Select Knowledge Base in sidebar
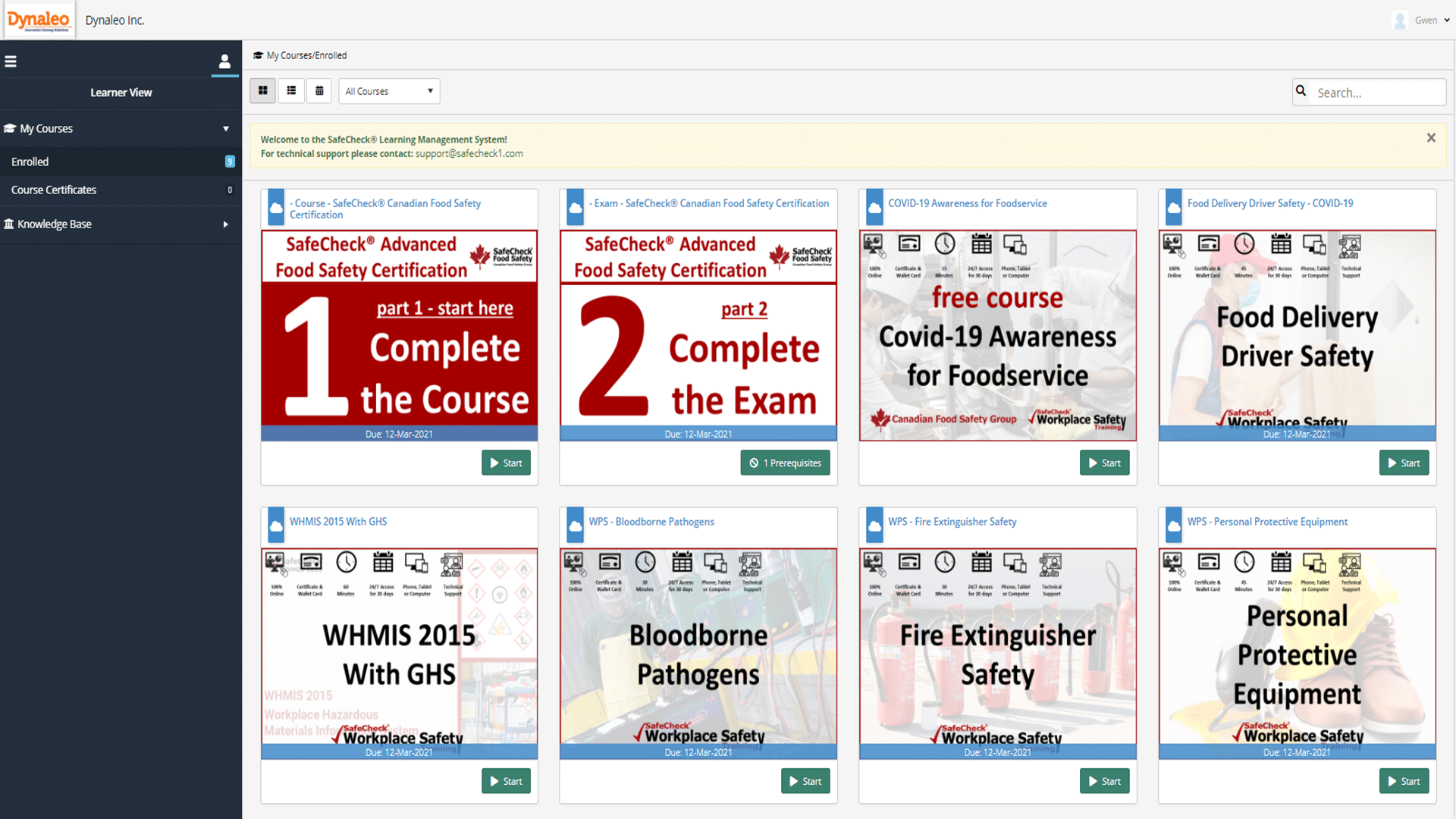 click(x=121, y=224)
